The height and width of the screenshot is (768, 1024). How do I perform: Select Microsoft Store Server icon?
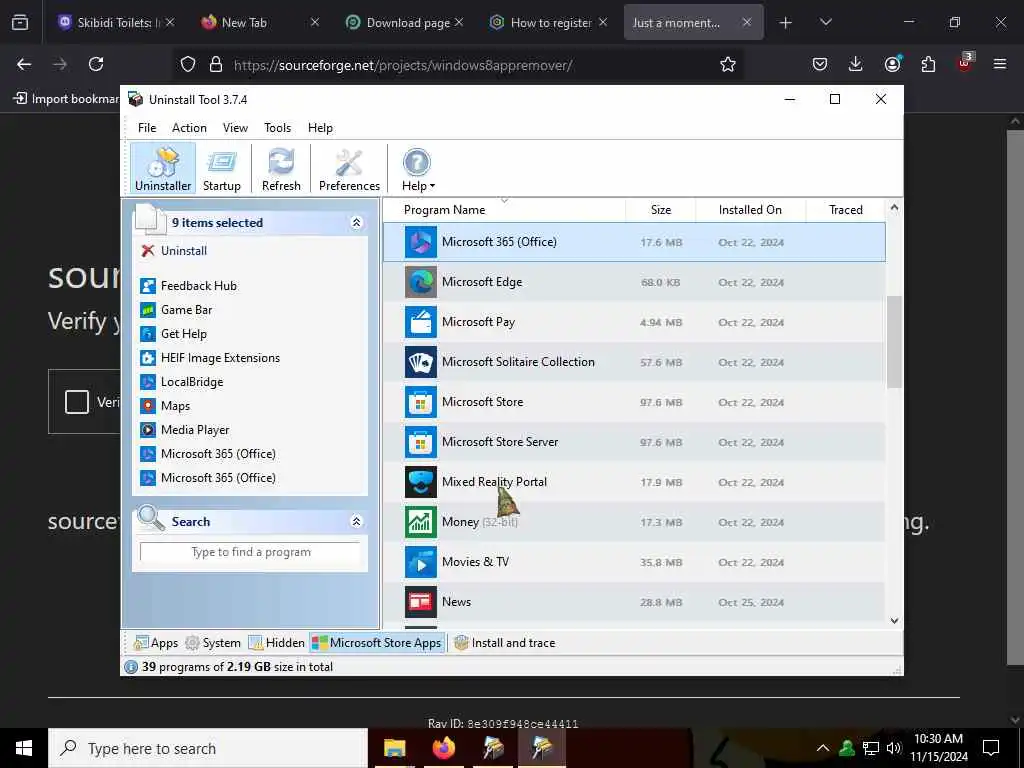pos(421,442)
